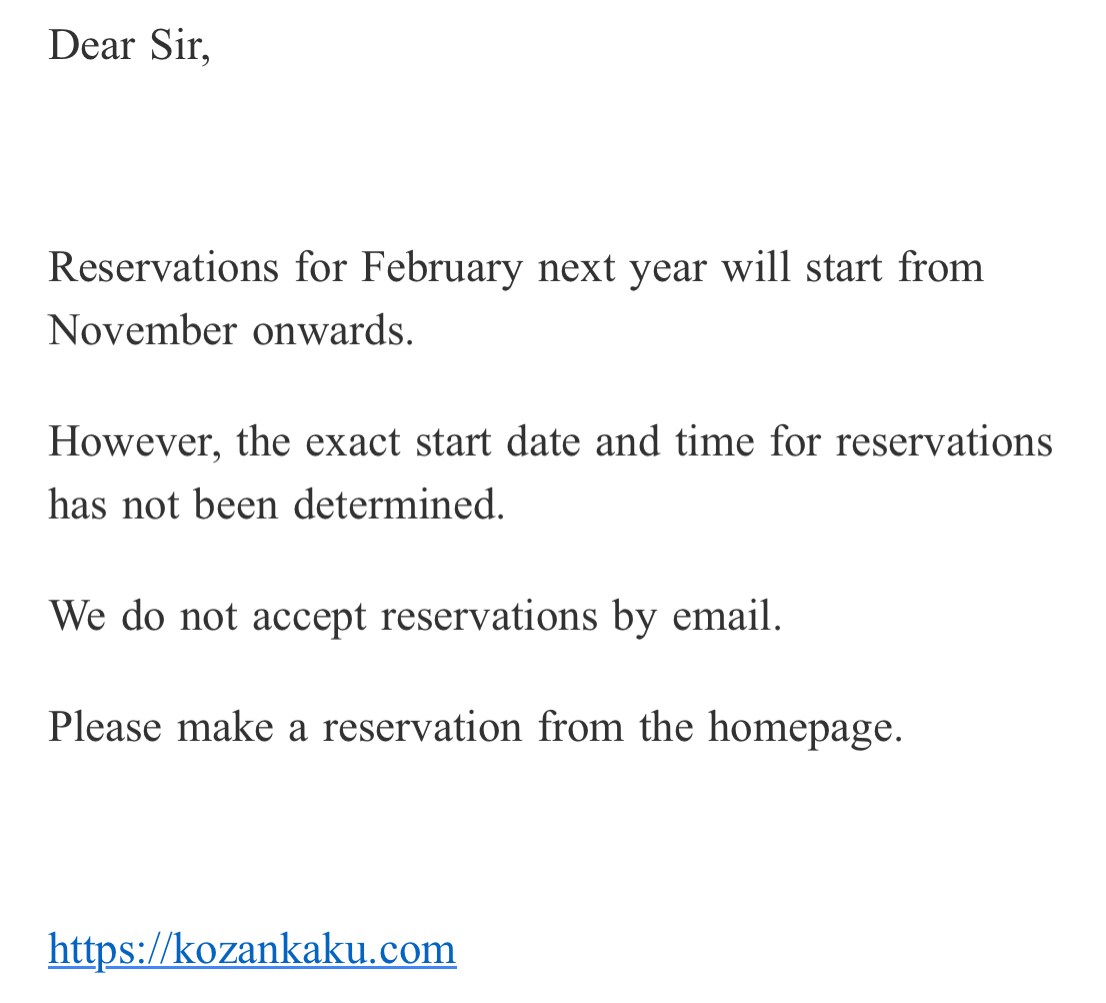Click the word "accept" in the email
The image size is (1106, 1003).
tap(309, 615)
